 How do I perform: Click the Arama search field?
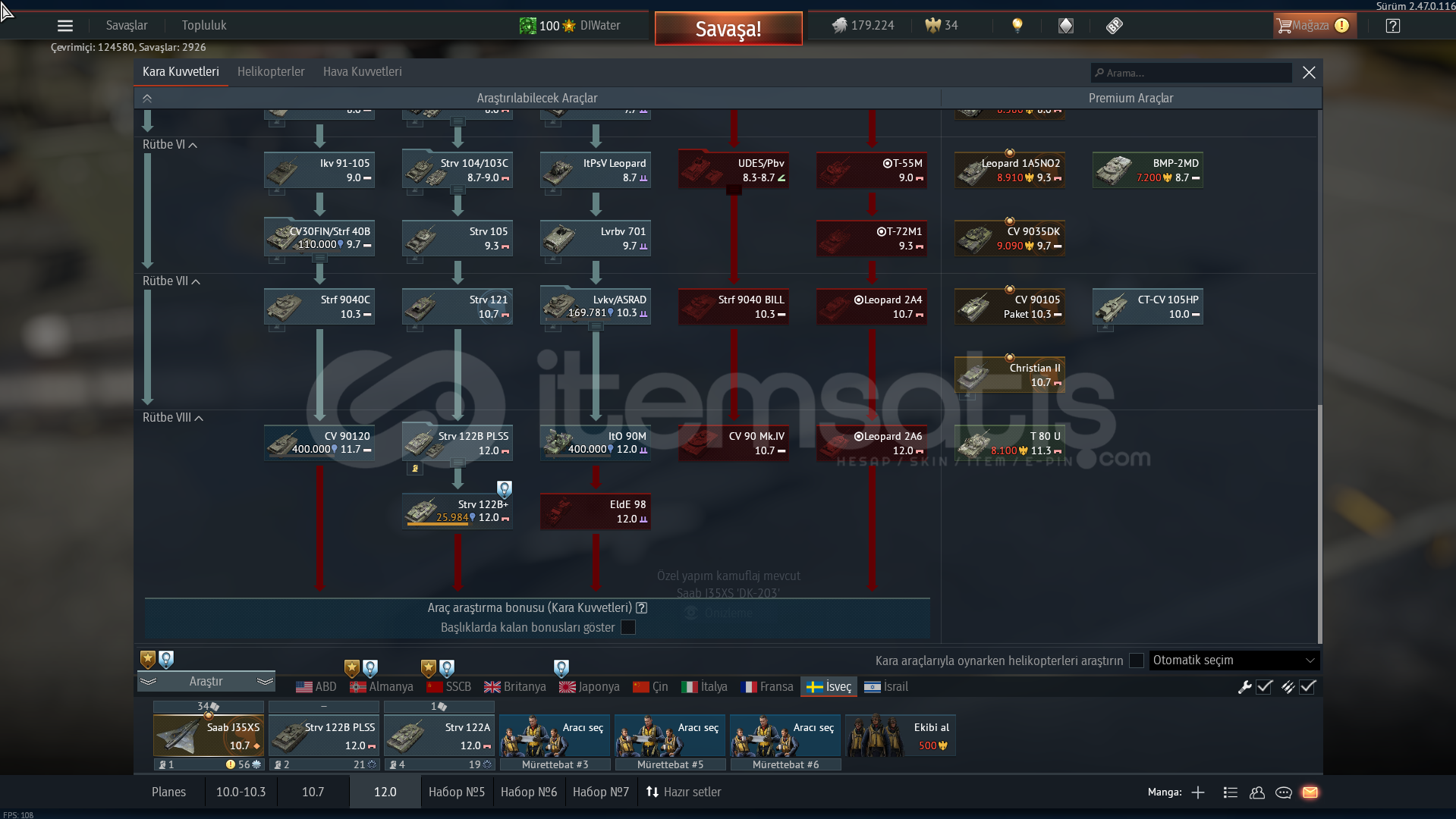(1191, 73)
